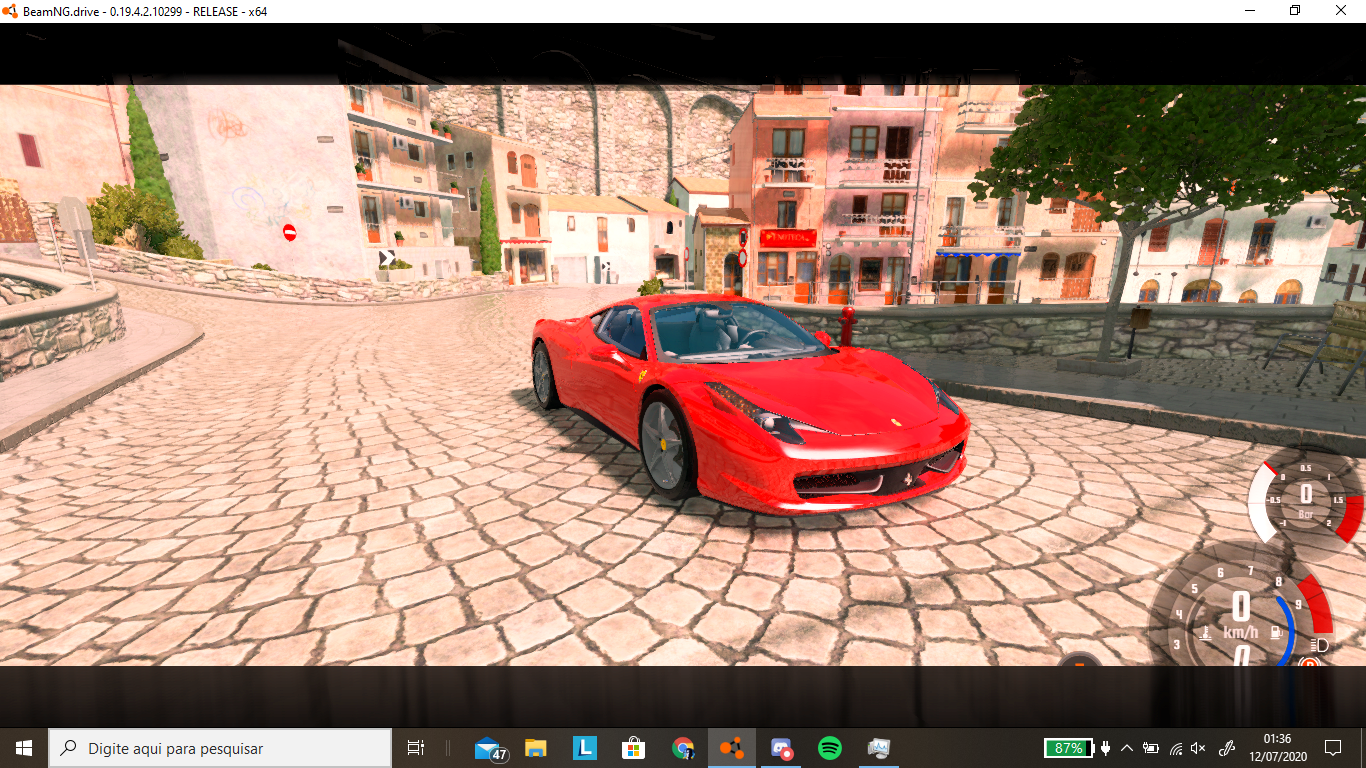1366x768 pixels.
Task: Select the BeamNG.drive taskbar icon
Action: tap(732, 748)
